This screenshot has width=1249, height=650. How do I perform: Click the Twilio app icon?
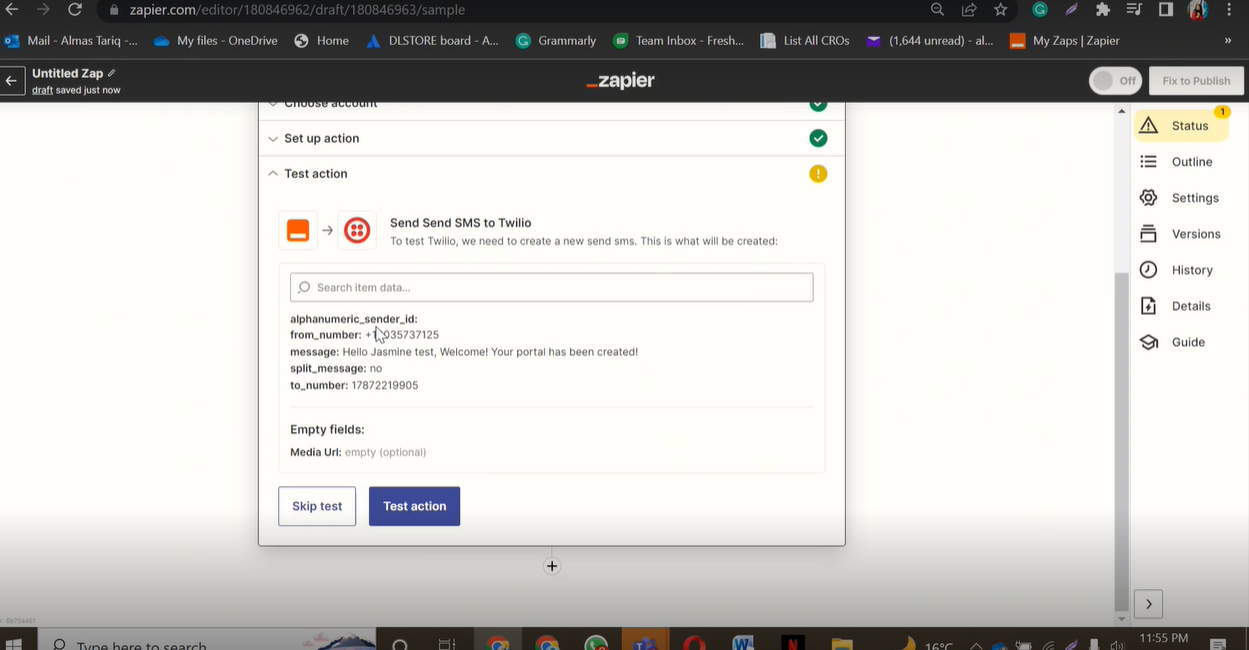[357, 230]
